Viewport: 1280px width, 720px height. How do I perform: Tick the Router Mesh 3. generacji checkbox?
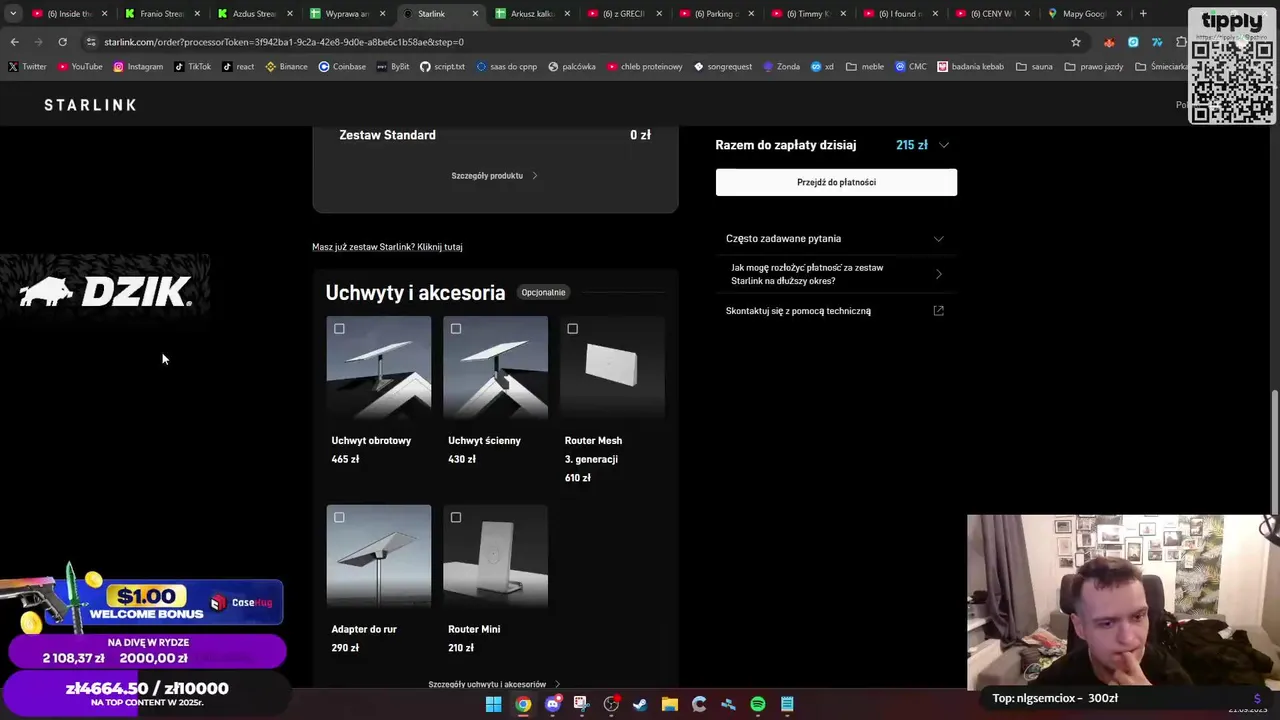pos(572,328)
